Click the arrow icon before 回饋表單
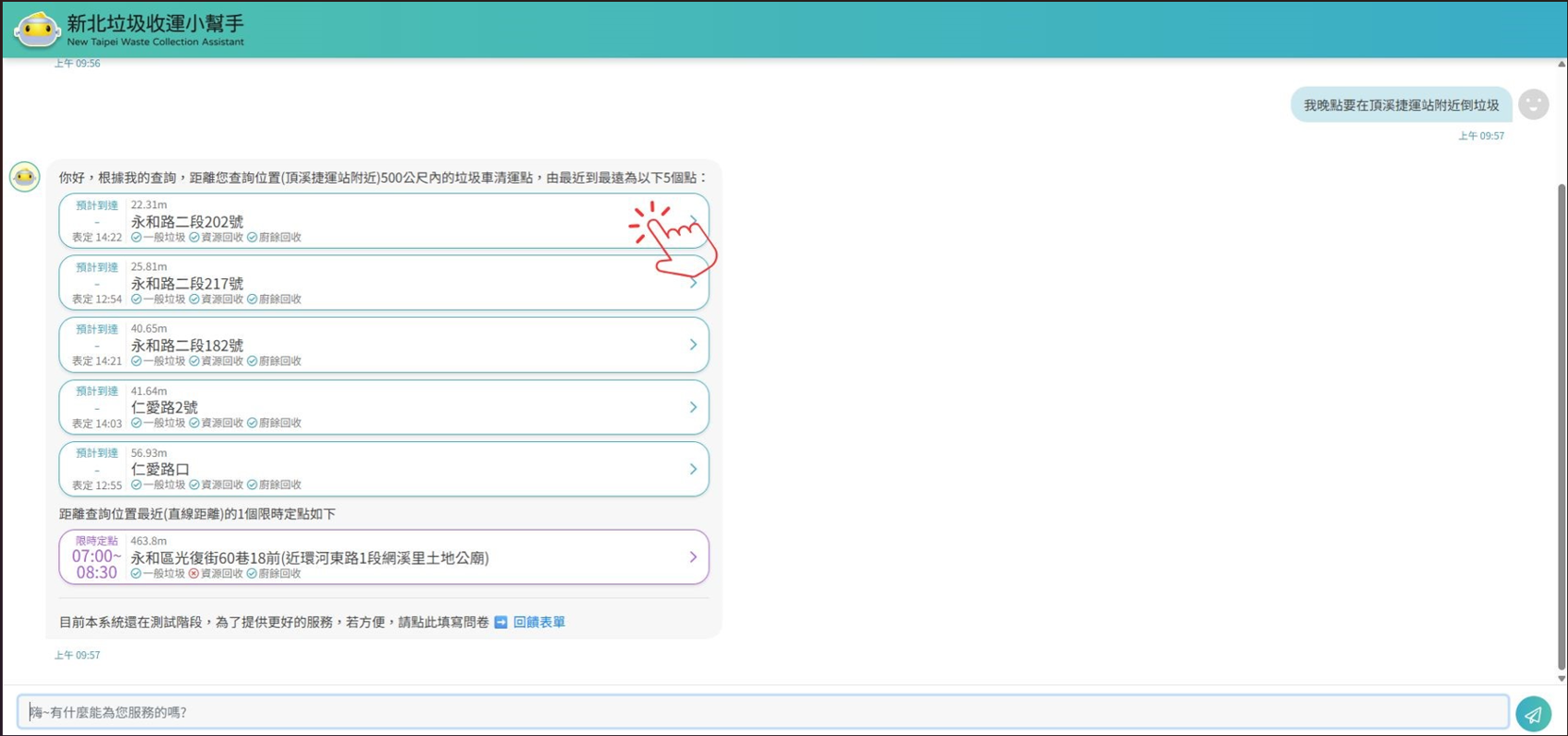This screenshot has width=1568, height=736. pos(501,622)
